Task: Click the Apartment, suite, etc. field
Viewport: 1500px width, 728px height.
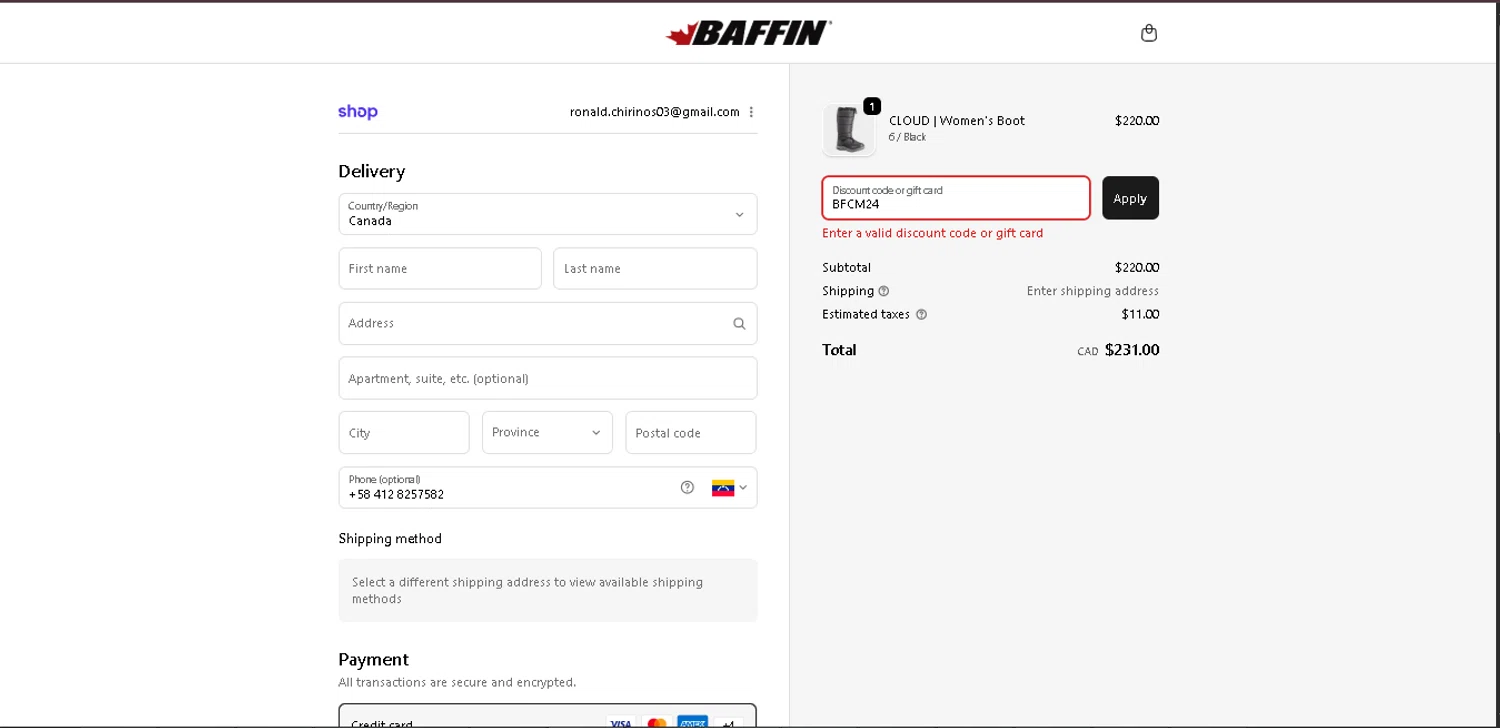Action: [x=548, y=378]
